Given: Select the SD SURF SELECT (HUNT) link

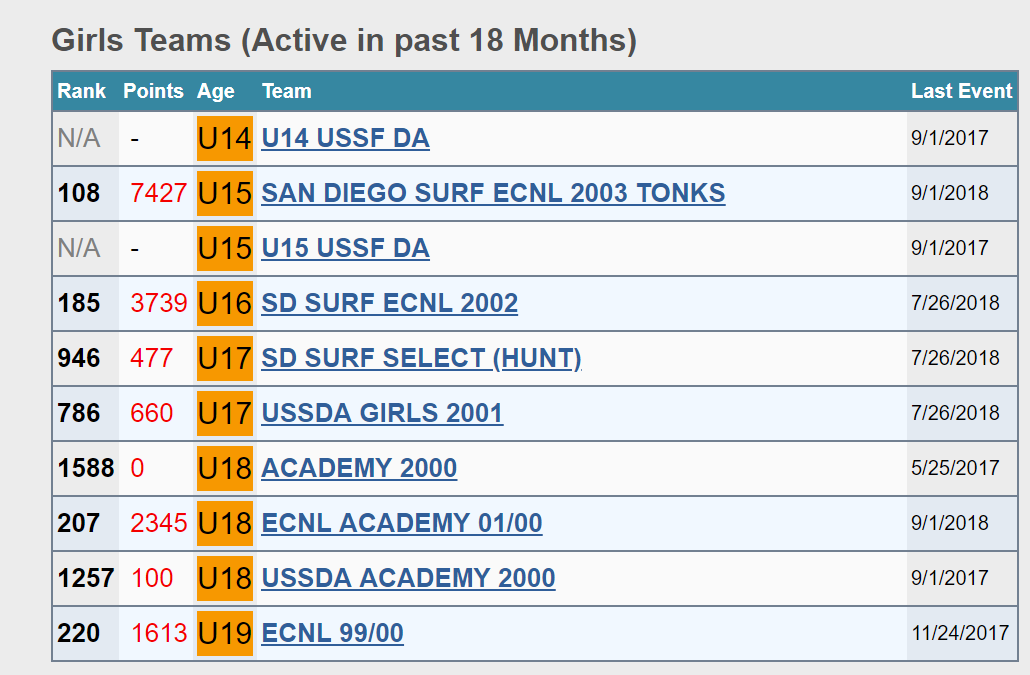Looking at the screenshot, I should tap(421, 358).
